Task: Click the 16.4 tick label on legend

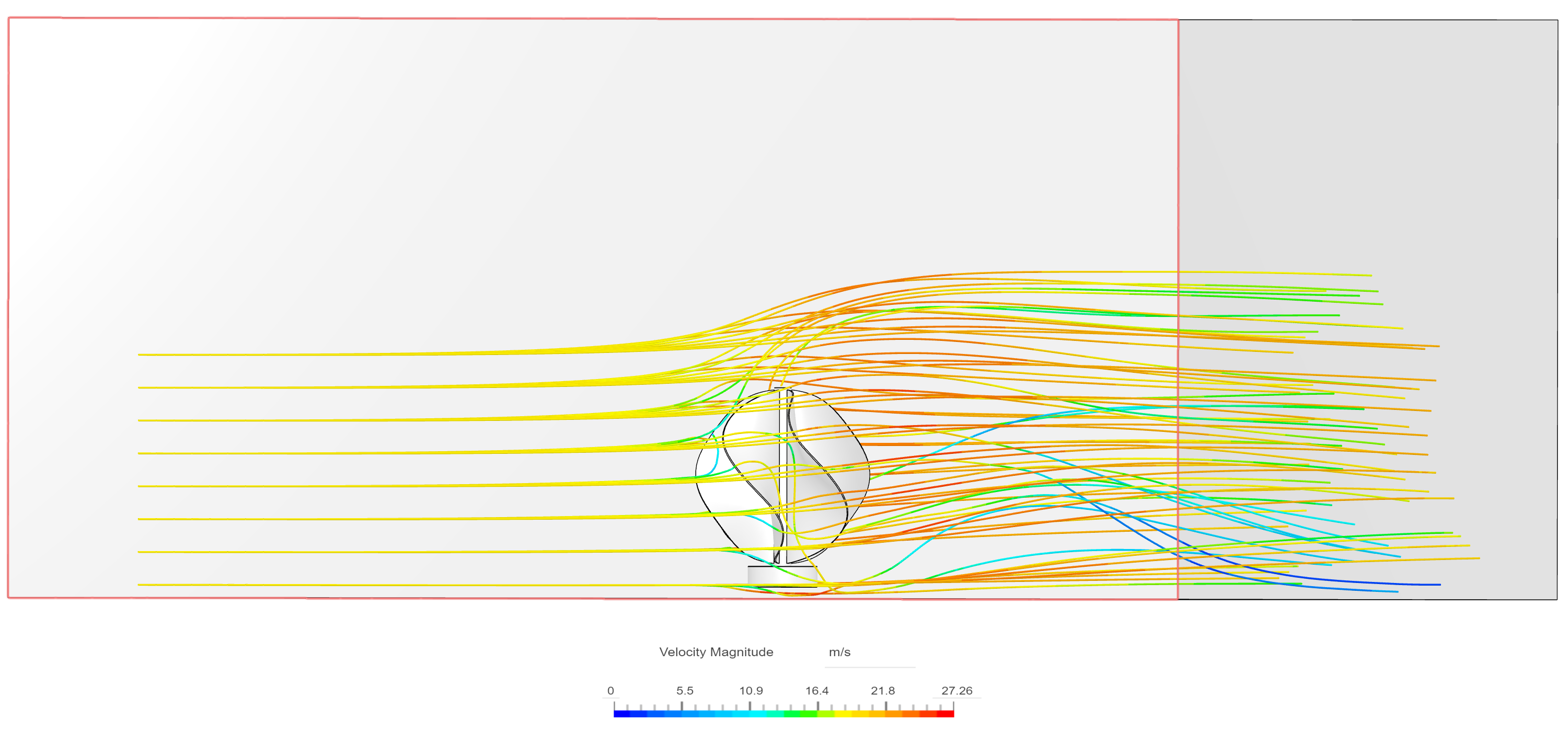Action: [817, 691]
